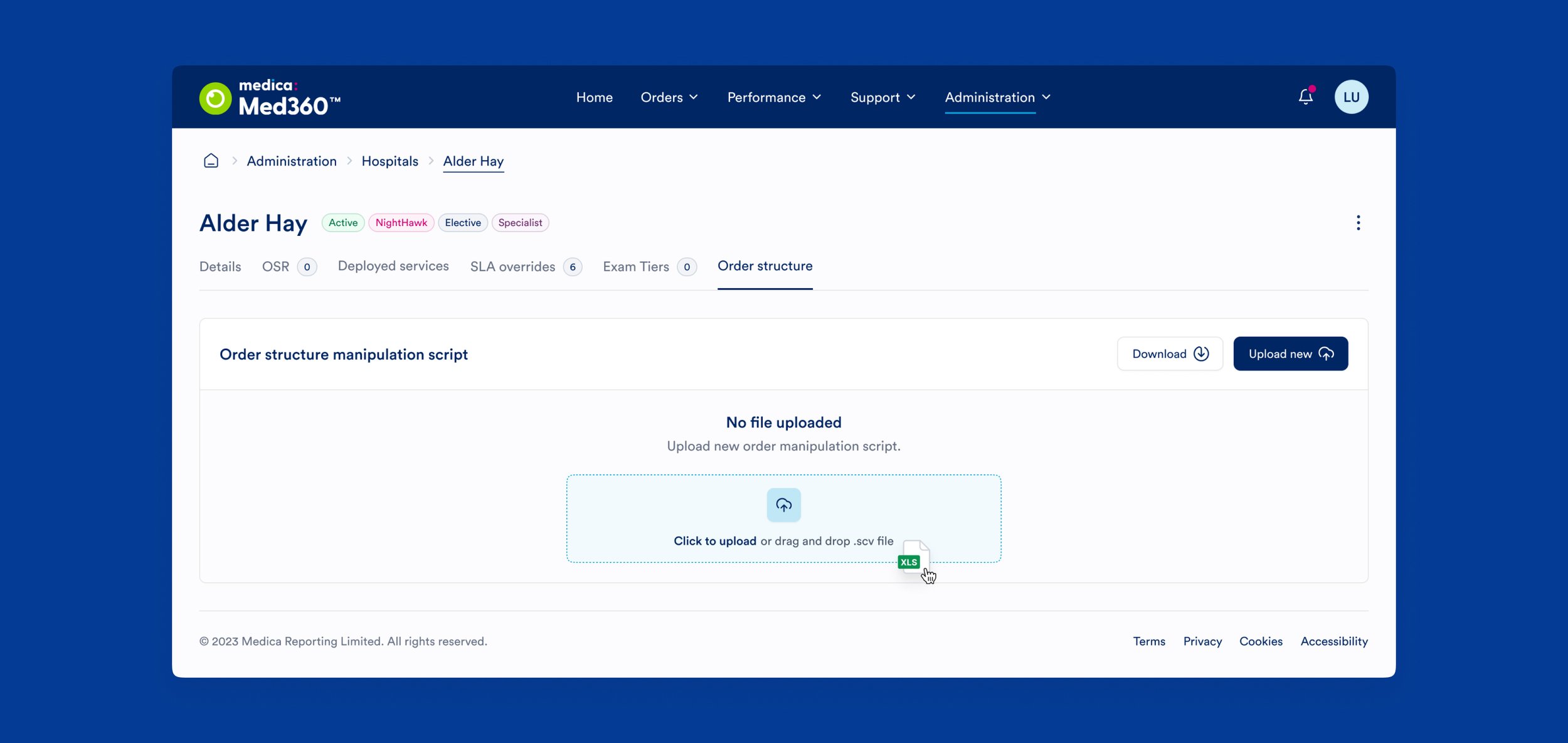The width and height of the screenshot is (1568, 743).
Task: Click the XLS file icon
Action: [913, 556]
